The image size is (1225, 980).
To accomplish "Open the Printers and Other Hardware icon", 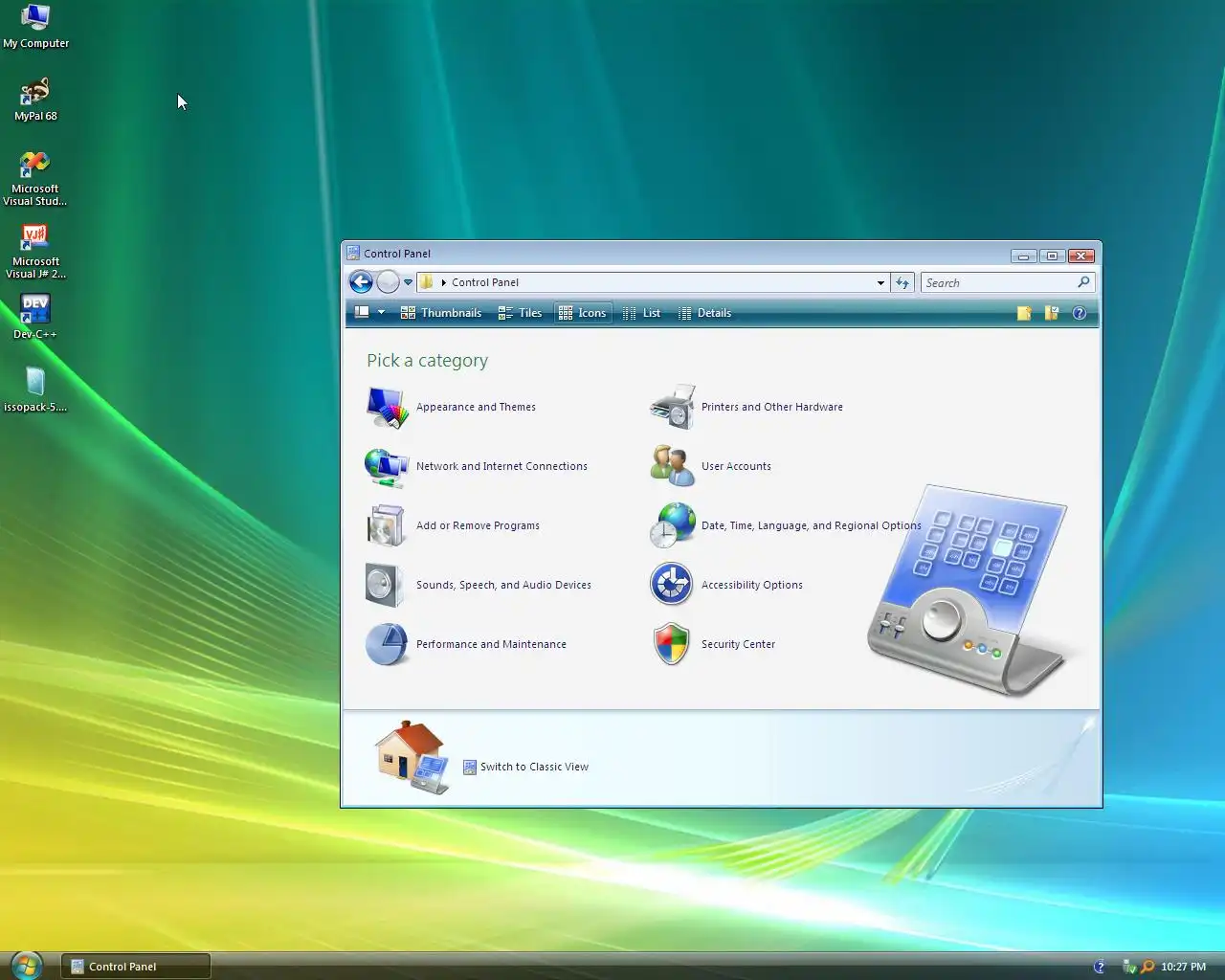I will [x=672, y=408].
